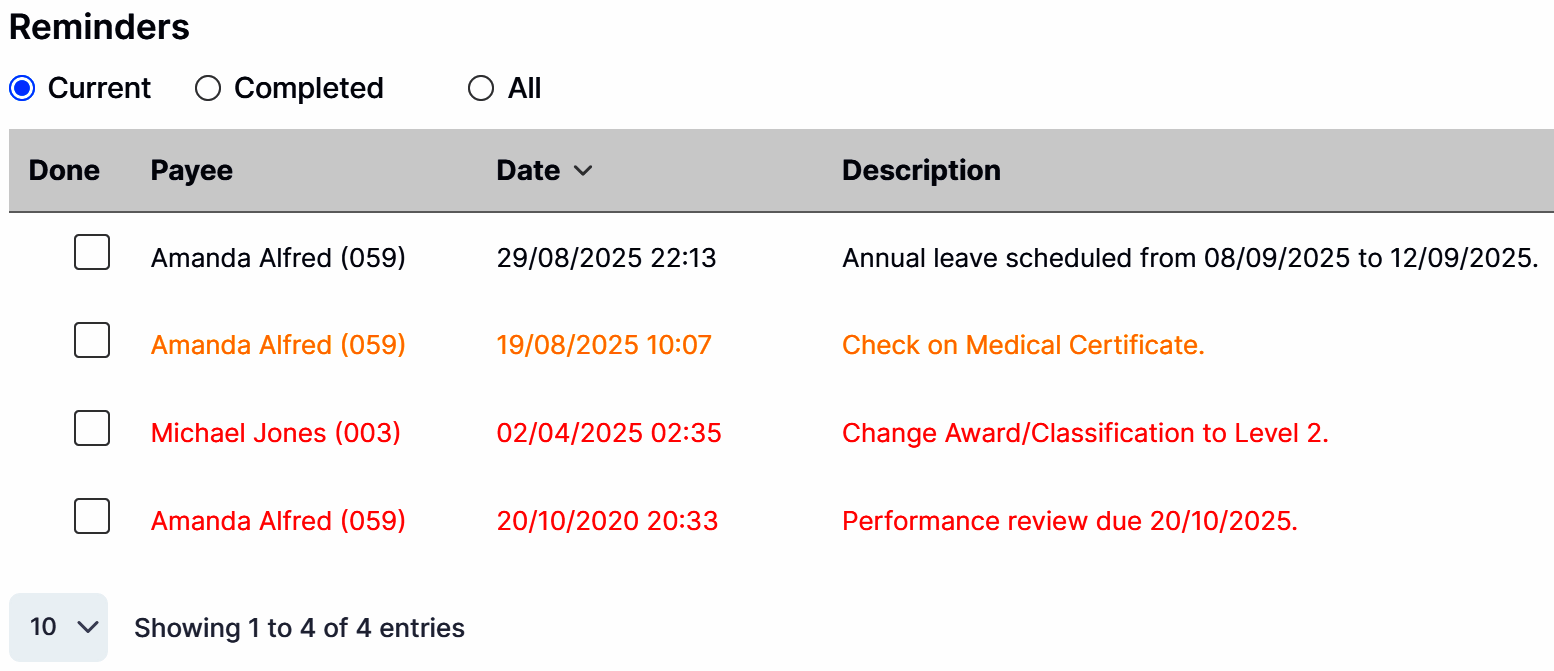Open the page size dropdown showing 10
The width and height of the screenshot is (1554, 671).
(x=58, y=627)
